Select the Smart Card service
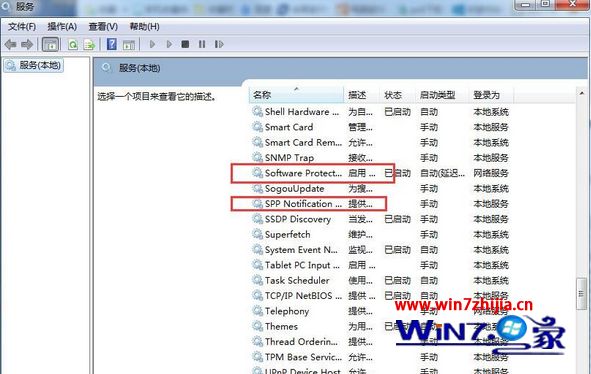 tap(289, 127)
